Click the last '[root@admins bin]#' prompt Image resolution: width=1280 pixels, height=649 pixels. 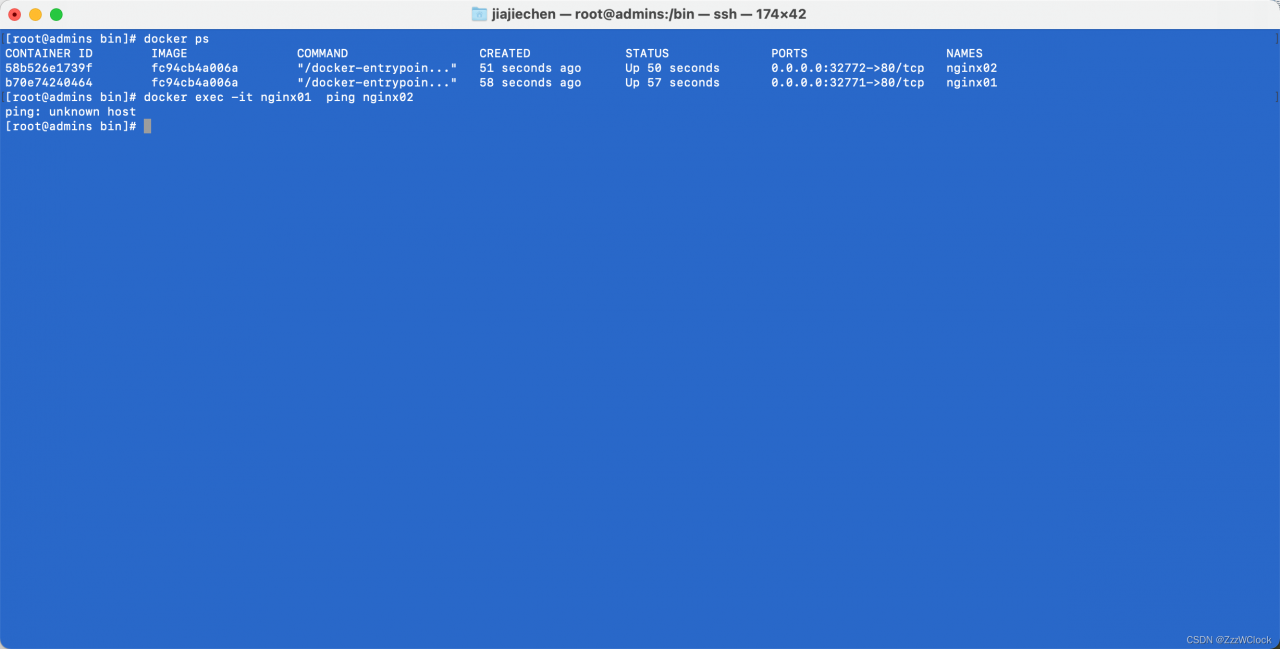point(70,126)
